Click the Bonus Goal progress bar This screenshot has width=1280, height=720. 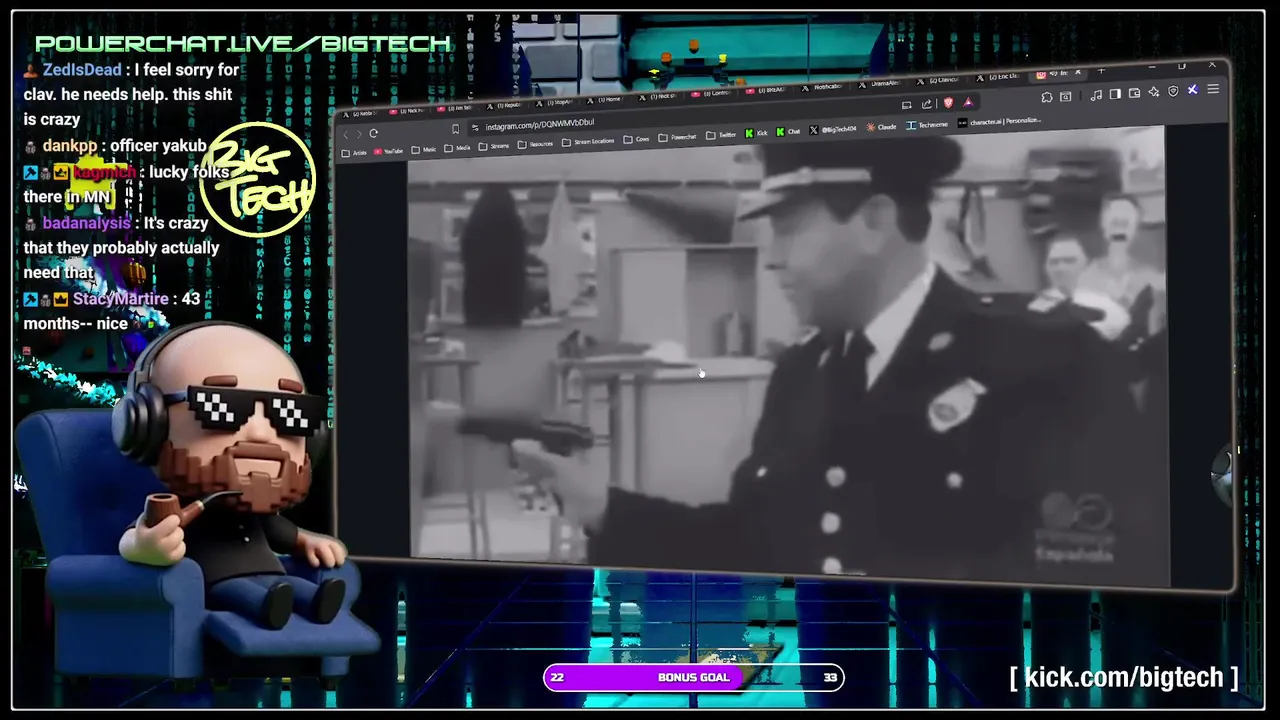tap(693, 677)
